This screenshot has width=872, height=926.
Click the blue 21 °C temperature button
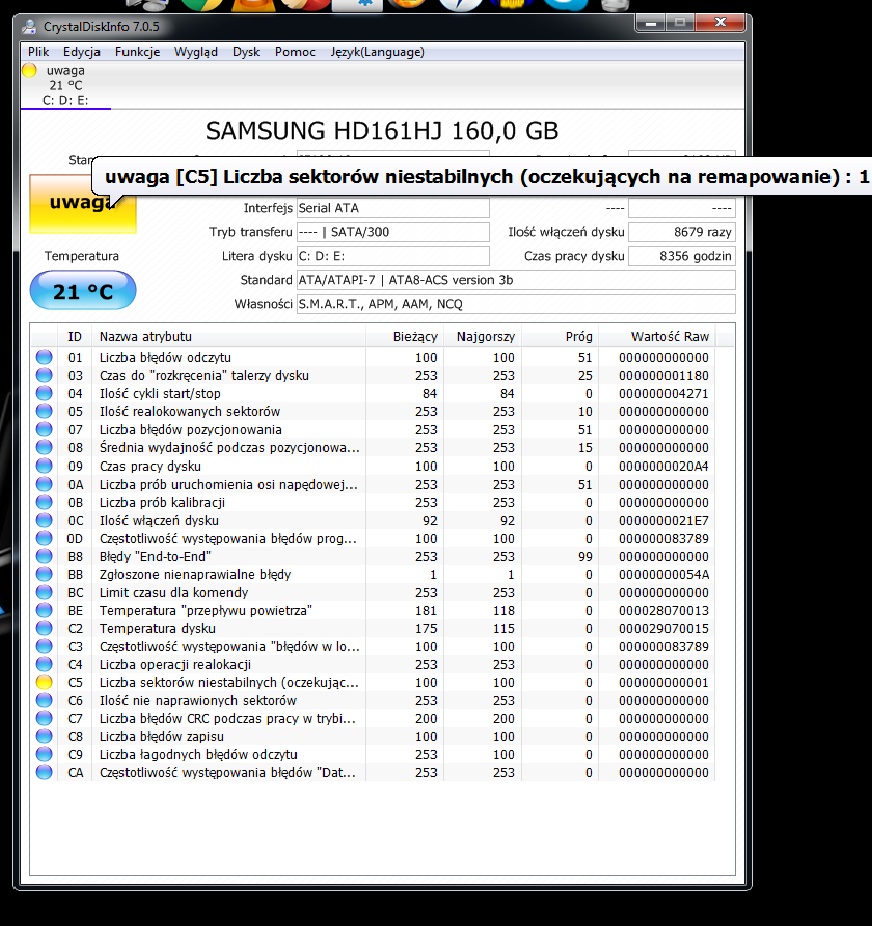83,291
